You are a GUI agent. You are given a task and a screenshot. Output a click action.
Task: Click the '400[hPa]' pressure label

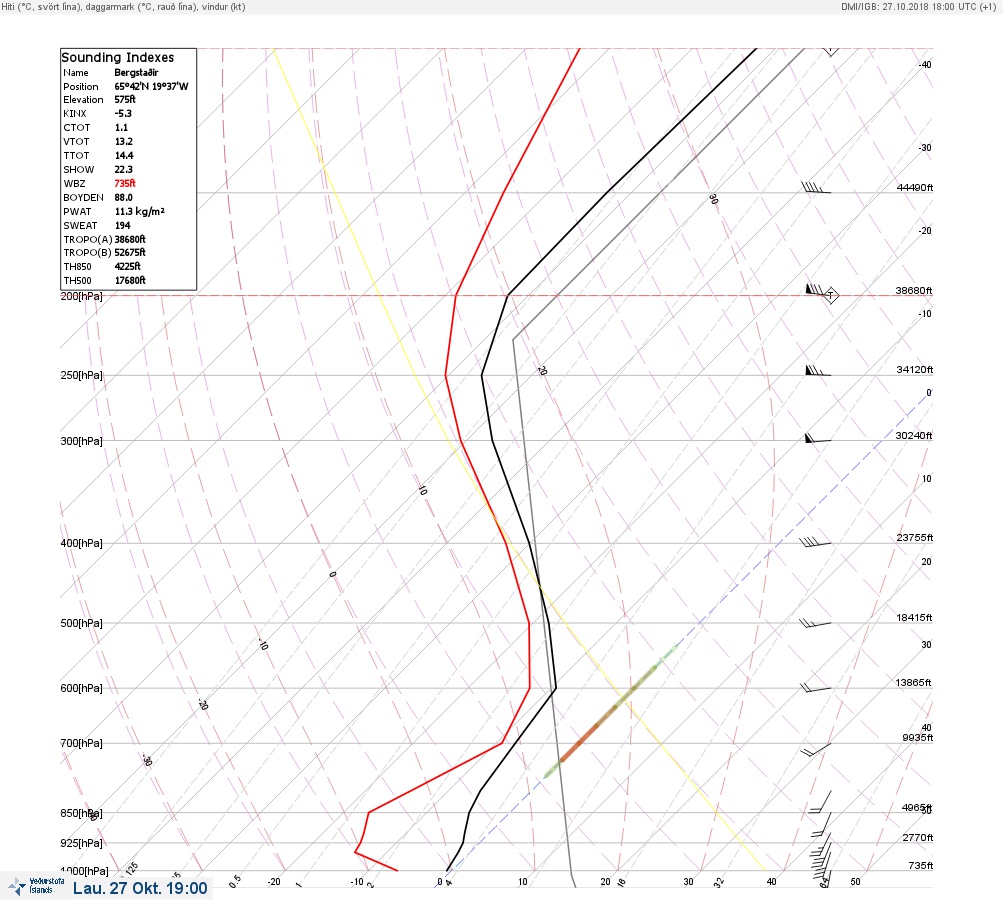coord(81,543)
